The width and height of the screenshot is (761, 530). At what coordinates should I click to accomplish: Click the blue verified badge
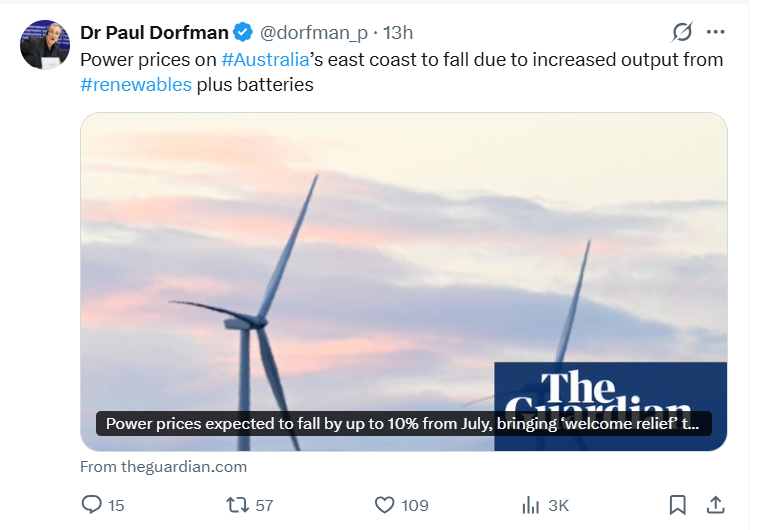coord(242,33)
